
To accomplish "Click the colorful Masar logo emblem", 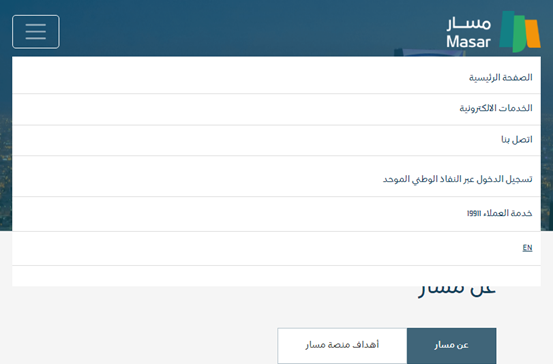I will pos(520,32).
